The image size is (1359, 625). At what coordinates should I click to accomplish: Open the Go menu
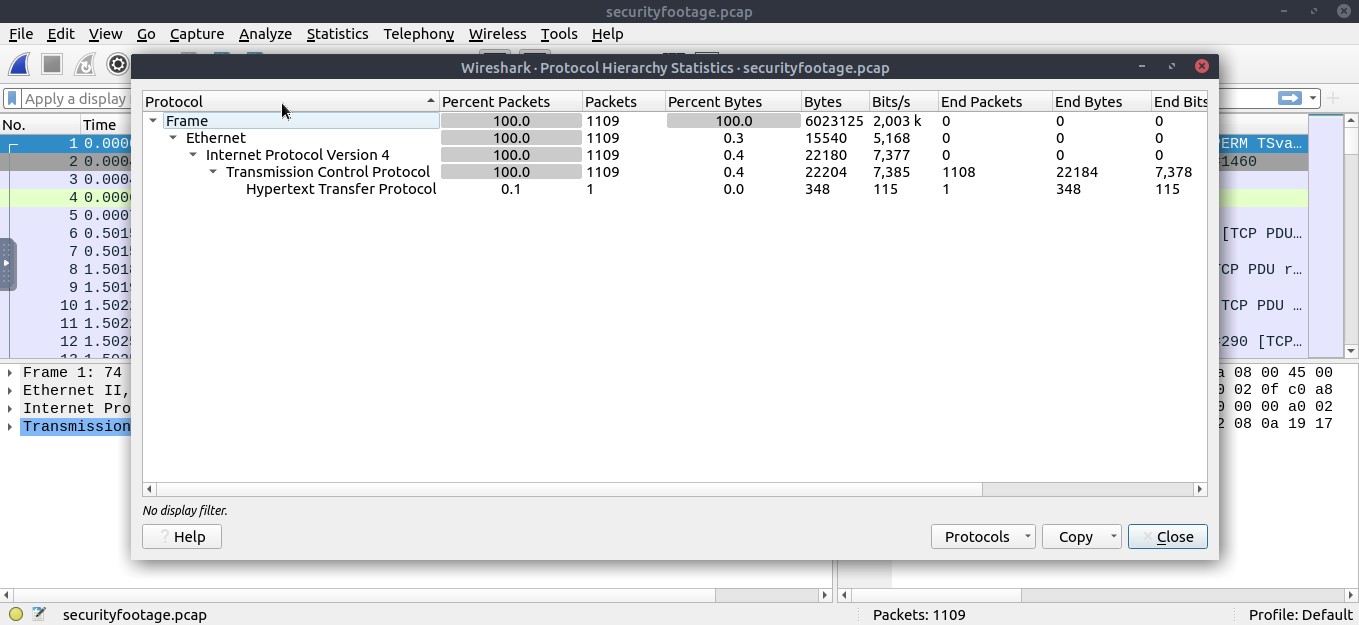(146, 34)
